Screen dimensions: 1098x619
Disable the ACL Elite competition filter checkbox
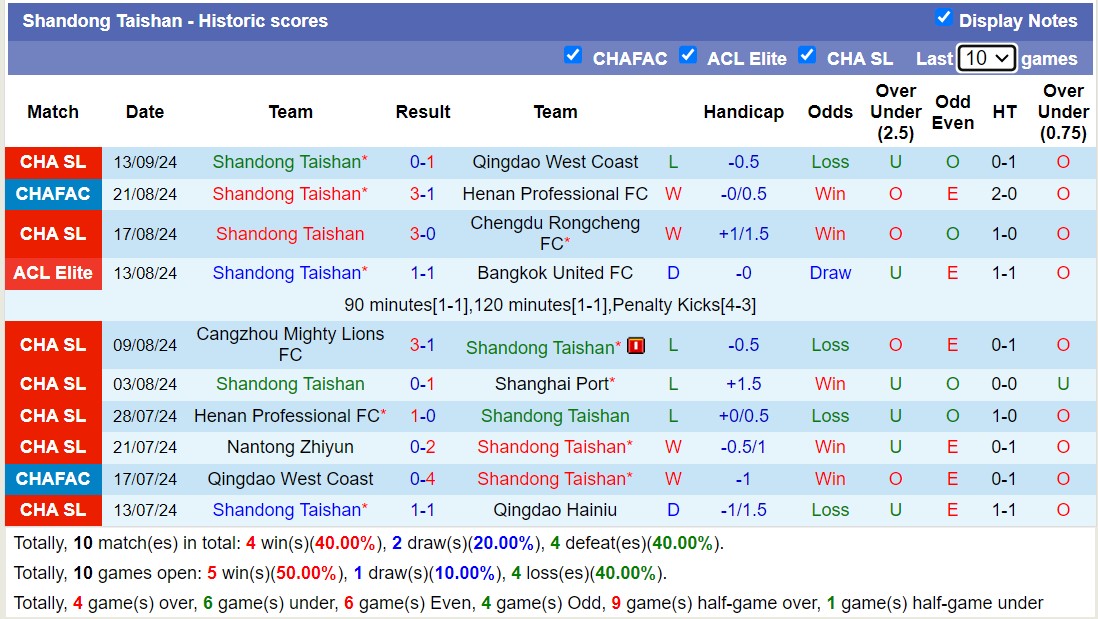[x=688, y=56]
